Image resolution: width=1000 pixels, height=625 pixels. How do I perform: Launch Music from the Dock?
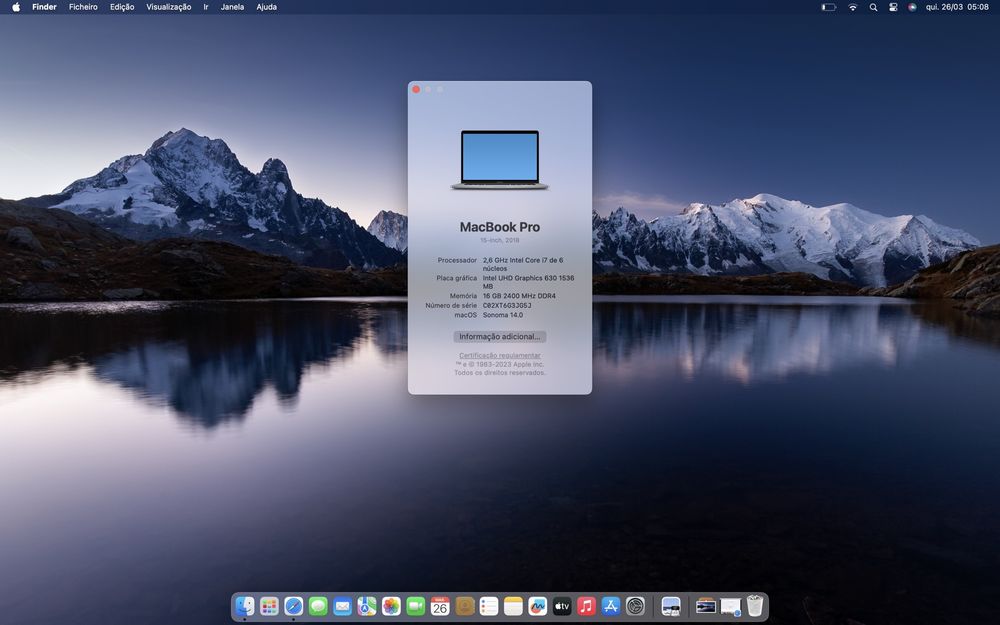(x=586, y=606)
